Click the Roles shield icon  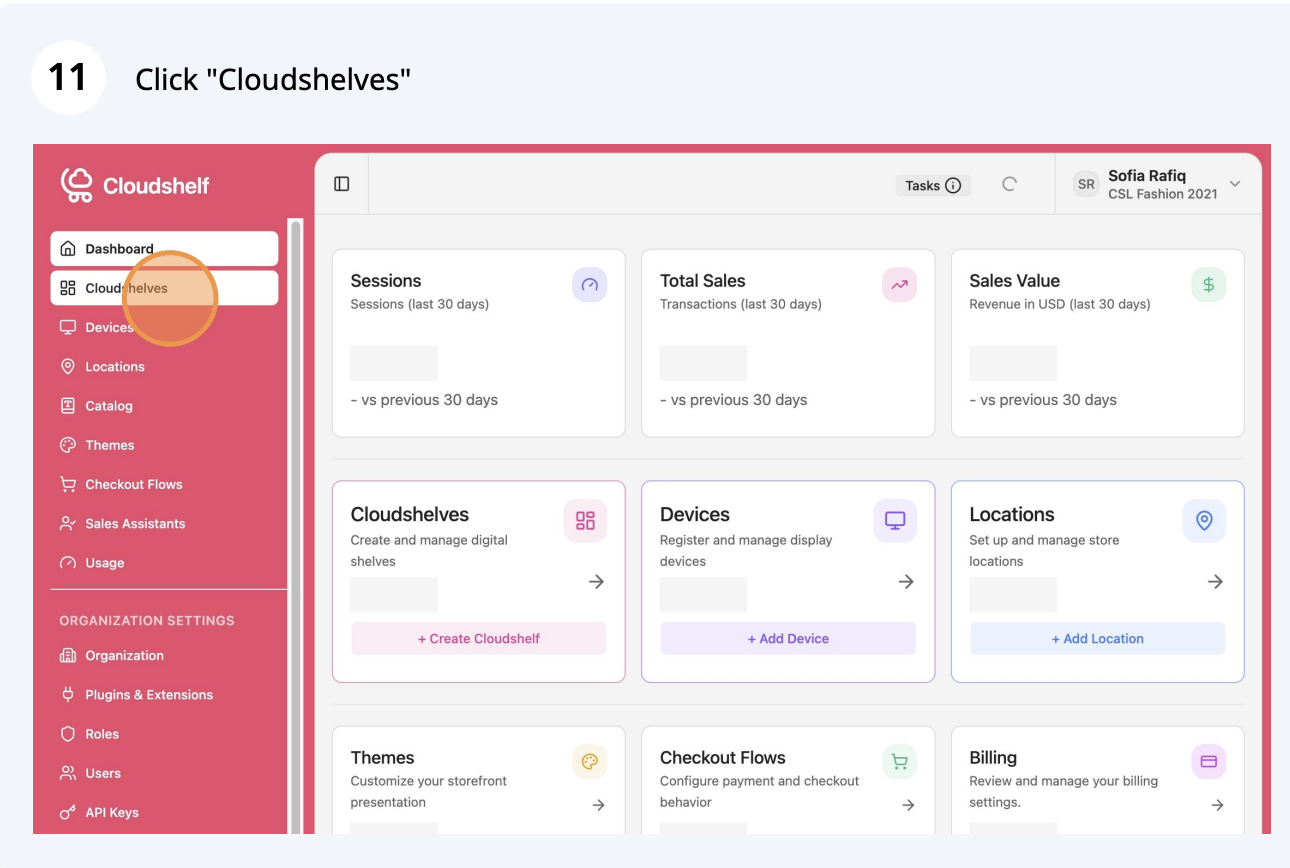[68, 734]
